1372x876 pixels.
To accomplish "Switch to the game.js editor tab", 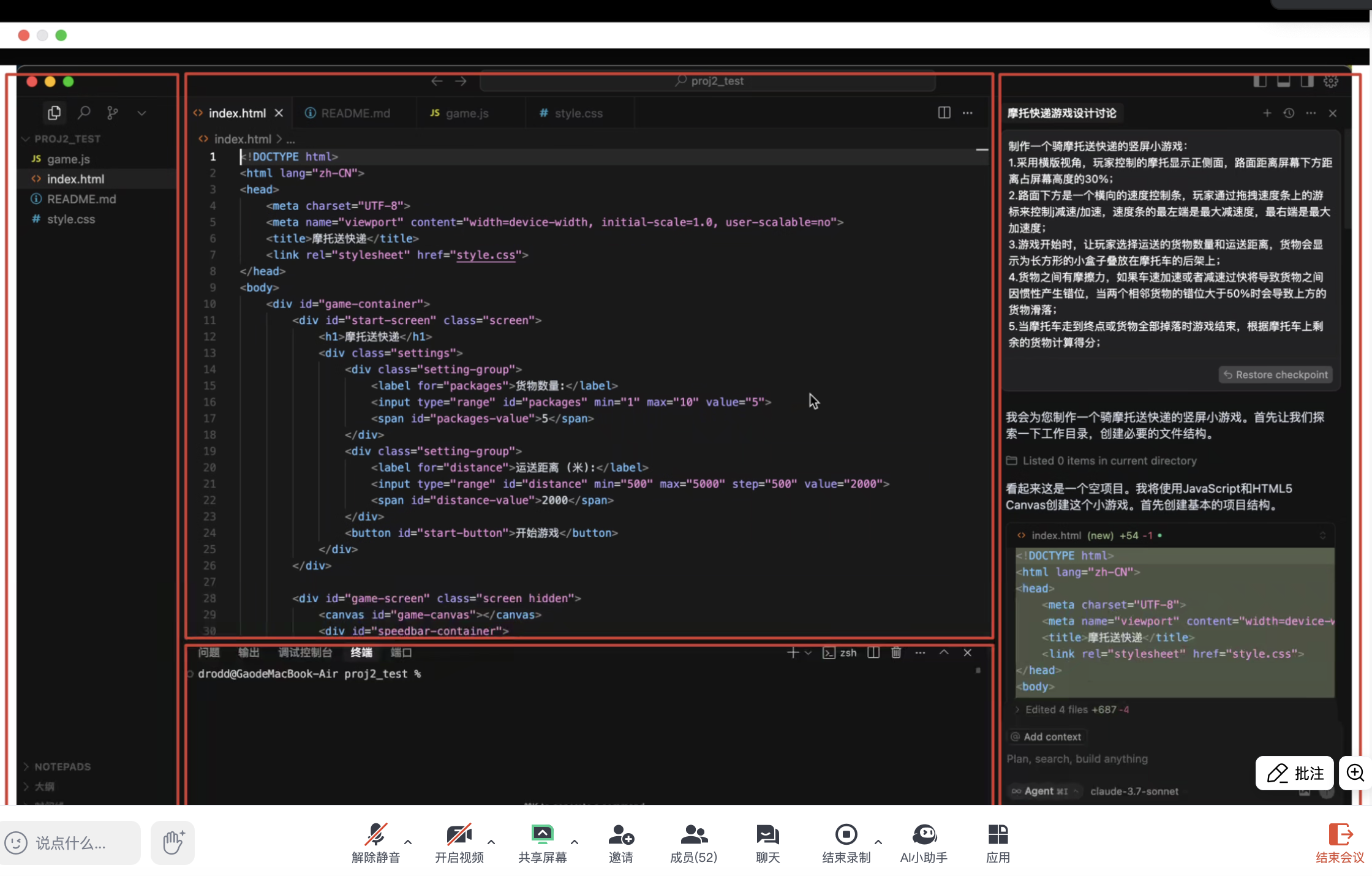I will click(467, 113).
